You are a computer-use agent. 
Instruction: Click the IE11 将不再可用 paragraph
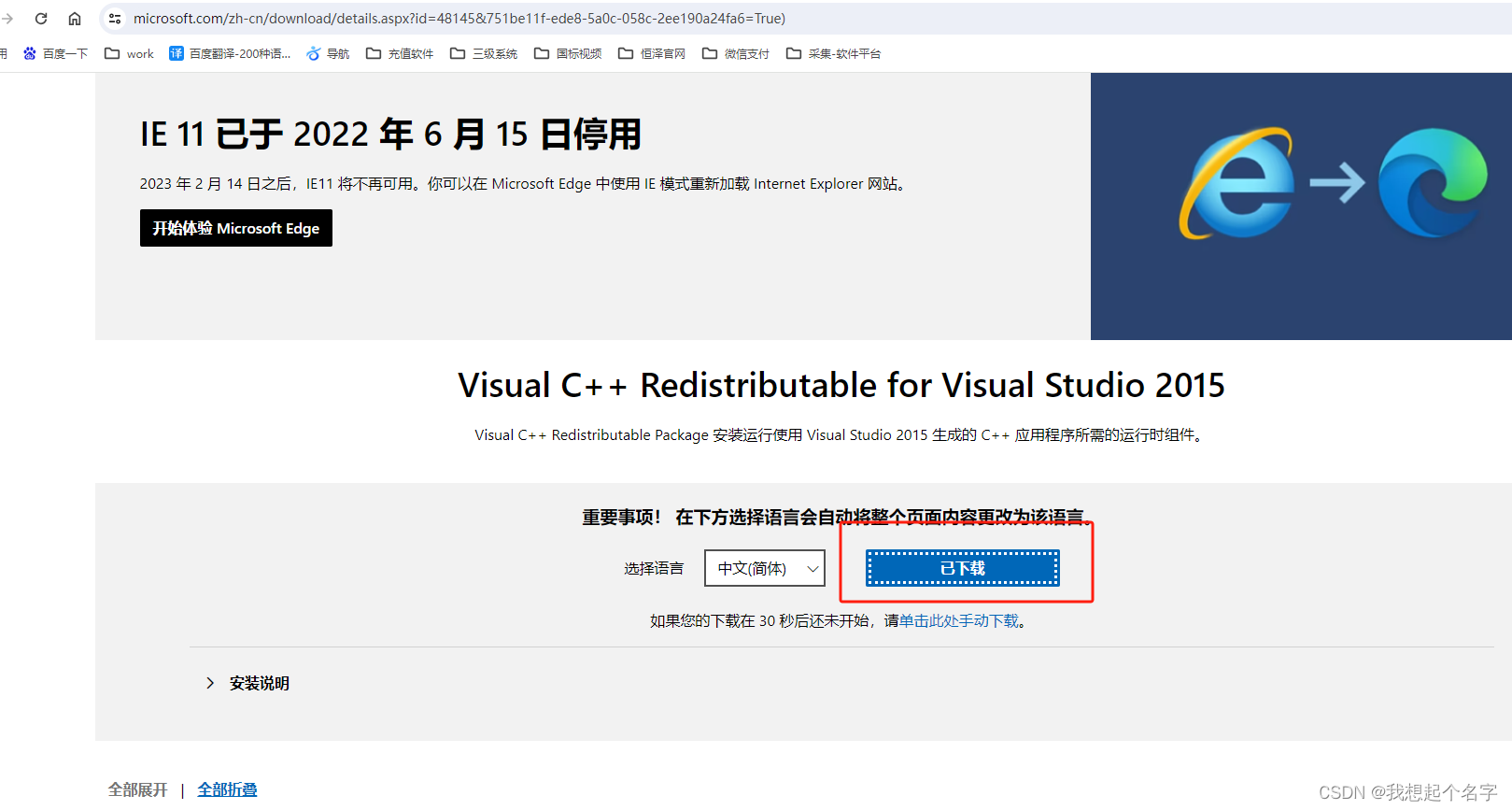click(x=524, y=184)
